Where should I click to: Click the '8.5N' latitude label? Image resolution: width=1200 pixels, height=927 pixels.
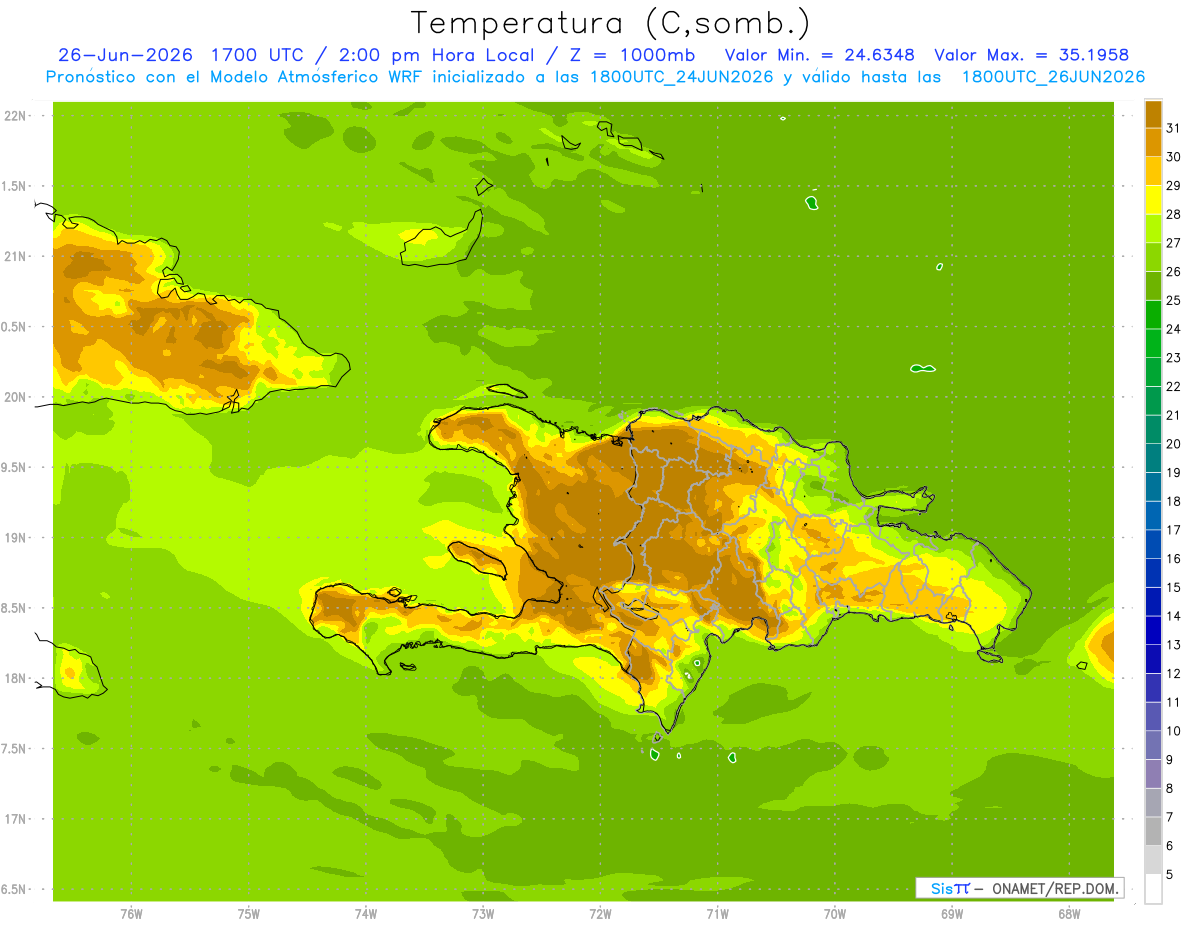[x=15, y=608]
